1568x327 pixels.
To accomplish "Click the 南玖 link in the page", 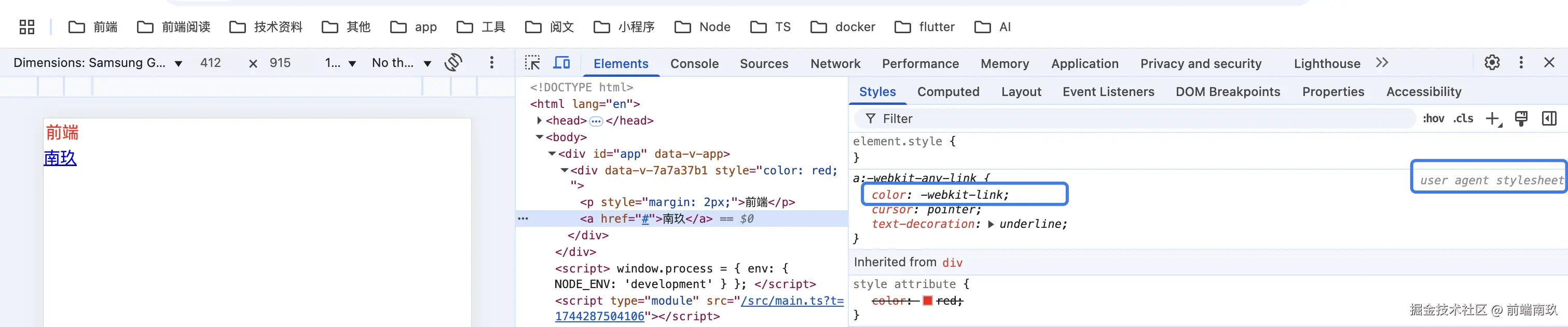I will coord(60,158).
